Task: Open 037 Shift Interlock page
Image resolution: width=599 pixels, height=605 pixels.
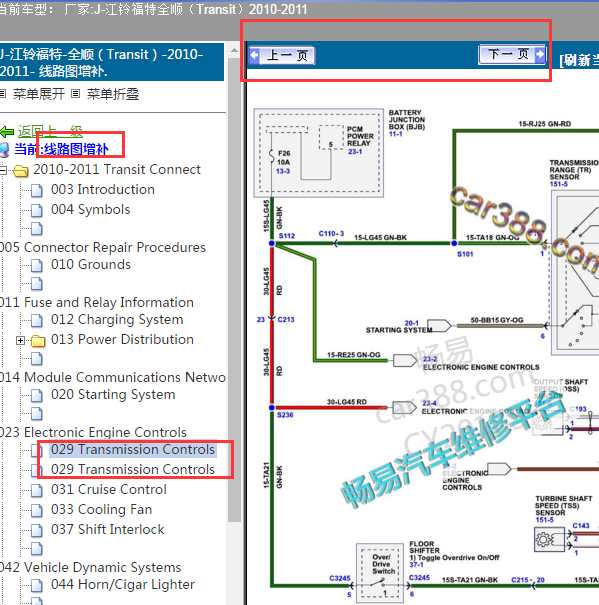Action: (x=108, y=529)
